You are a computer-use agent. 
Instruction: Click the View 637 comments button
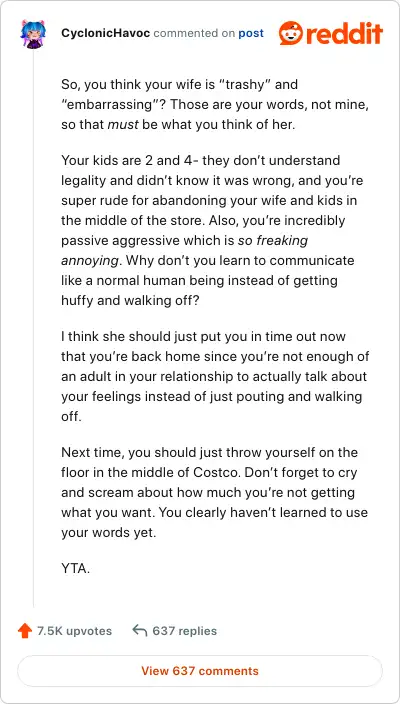(x=200, y=671)
